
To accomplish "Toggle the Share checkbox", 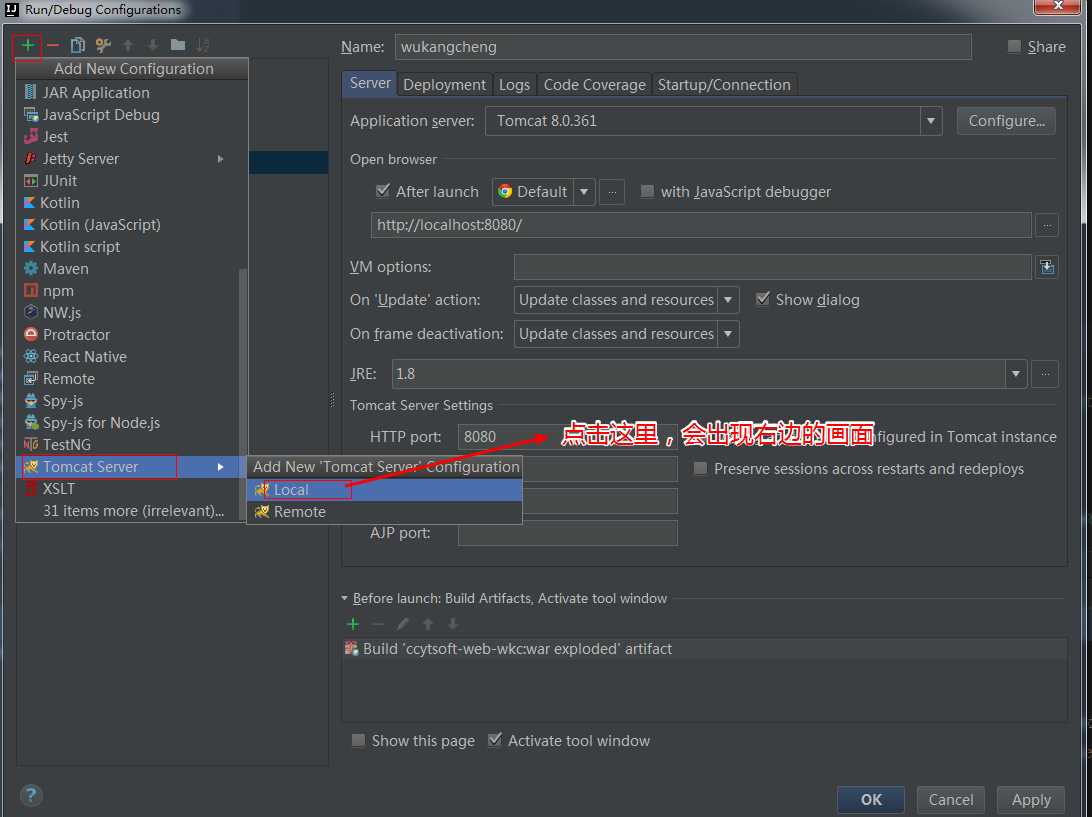I will pos(1014,47).
